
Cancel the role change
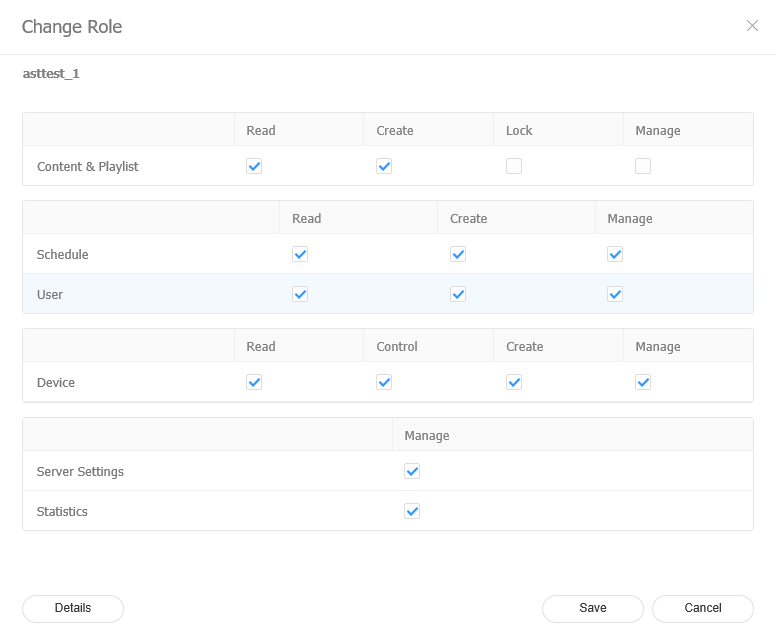pyautogui.click(x=702, y=608)
